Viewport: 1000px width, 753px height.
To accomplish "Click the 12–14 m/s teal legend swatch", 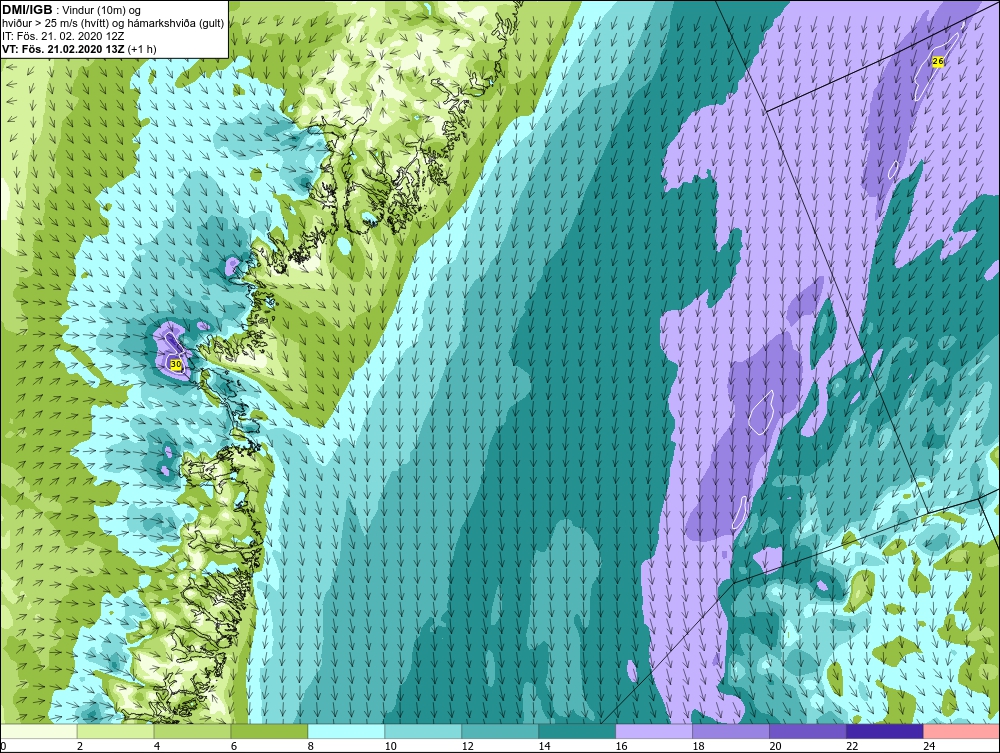I will coord(500,731).
